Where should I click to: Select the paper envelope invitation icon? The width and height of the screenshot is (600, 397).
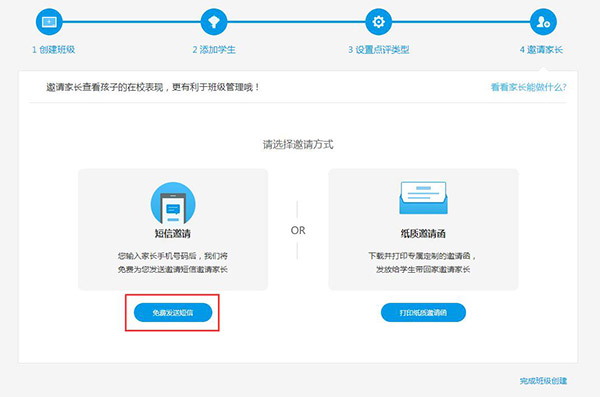[423, 198]
